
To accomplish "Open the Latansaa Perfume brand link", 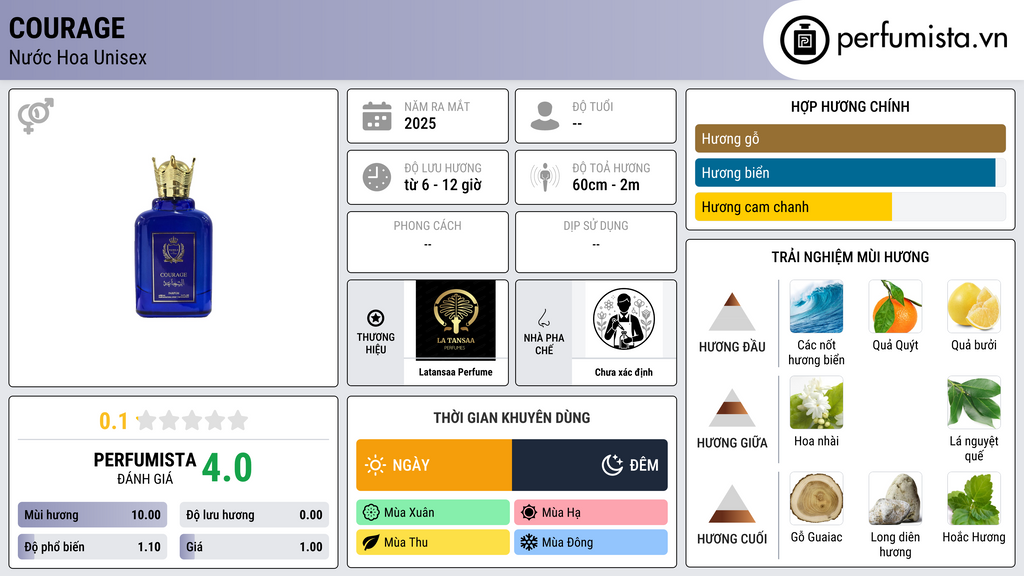I will tap(455, 372).
